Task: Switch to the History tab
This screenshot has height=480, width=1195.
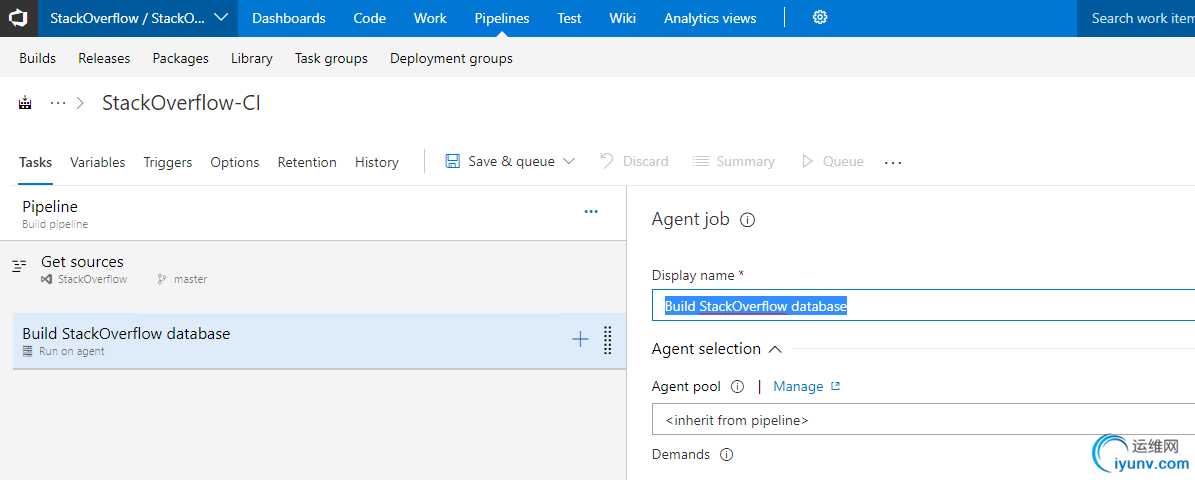Action: point(376,162)
